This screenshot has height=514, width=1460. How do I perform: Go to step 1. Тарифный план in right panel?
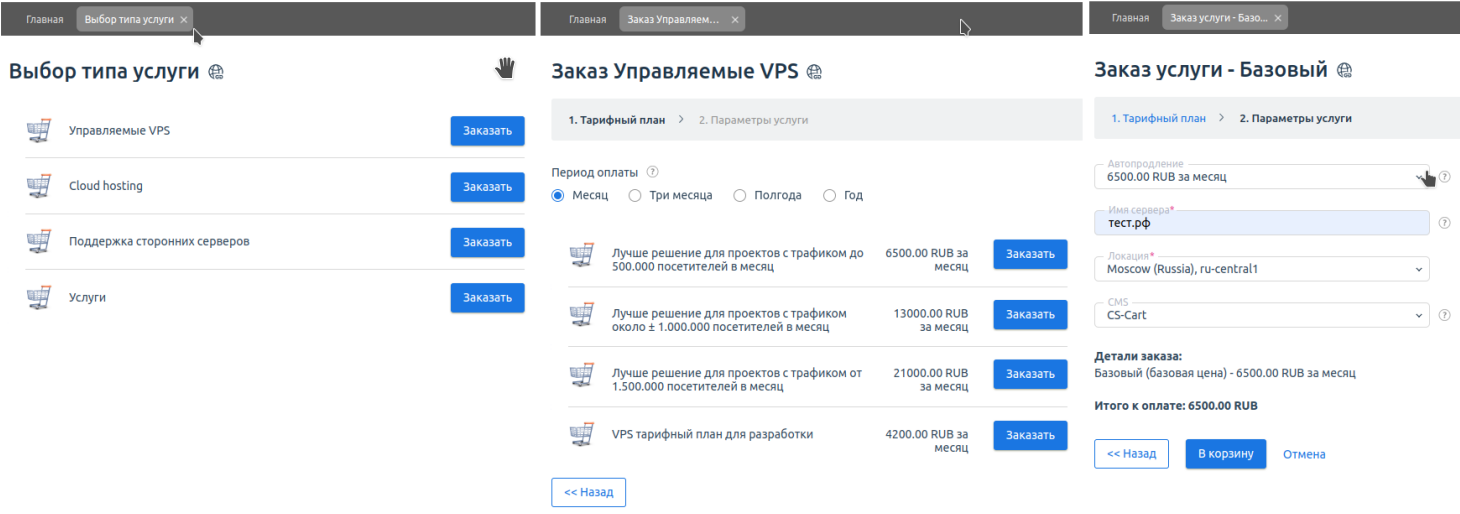pos(1158,118)
